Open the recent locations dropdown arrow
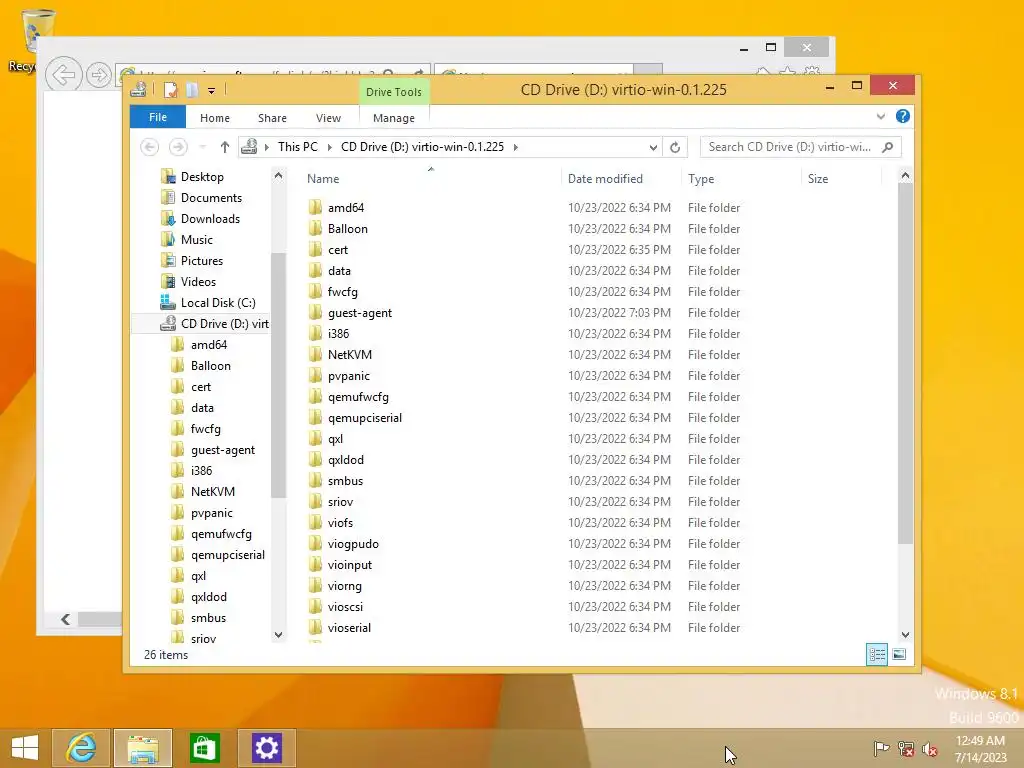 tap(203, 148)
